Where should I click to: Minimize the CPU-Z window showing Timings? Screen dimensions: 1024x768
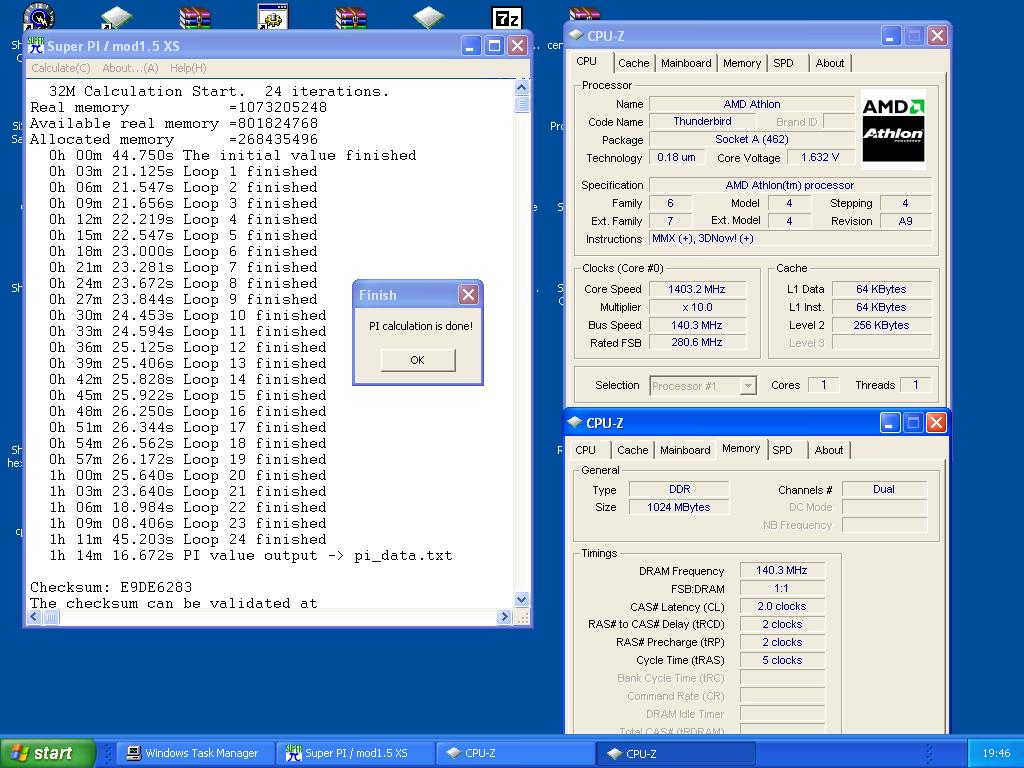coord(889,423)
